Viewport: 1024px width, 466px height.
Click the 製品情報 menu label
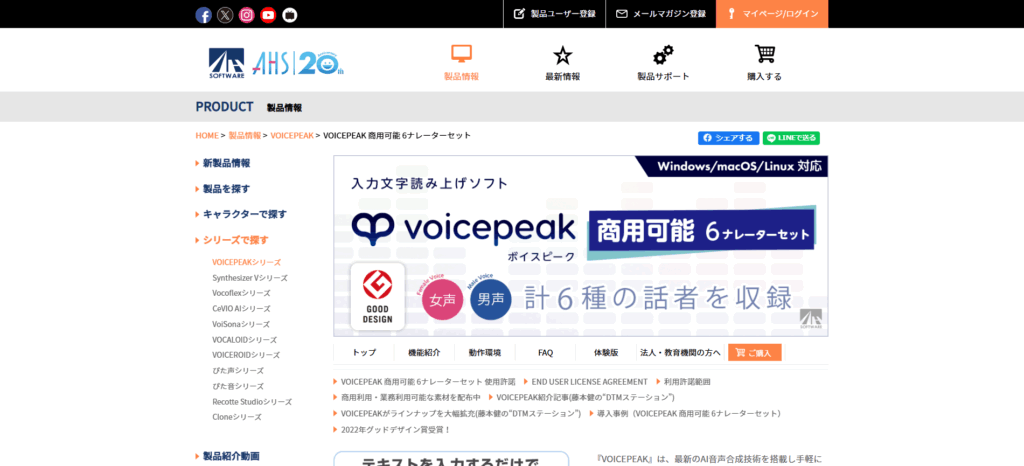tap(462, 76)
